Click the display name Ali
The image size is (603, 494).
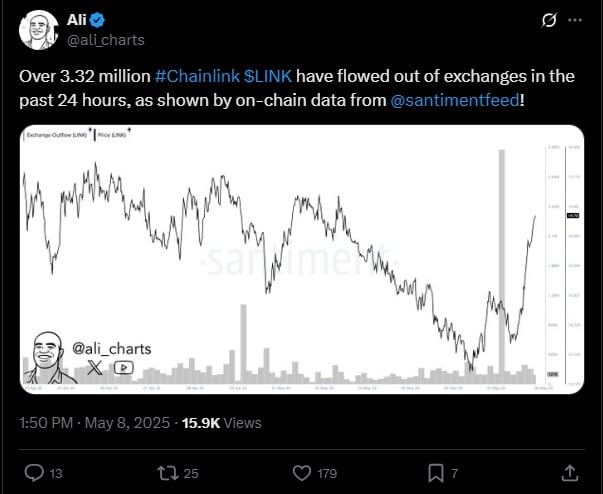(77, 20)
